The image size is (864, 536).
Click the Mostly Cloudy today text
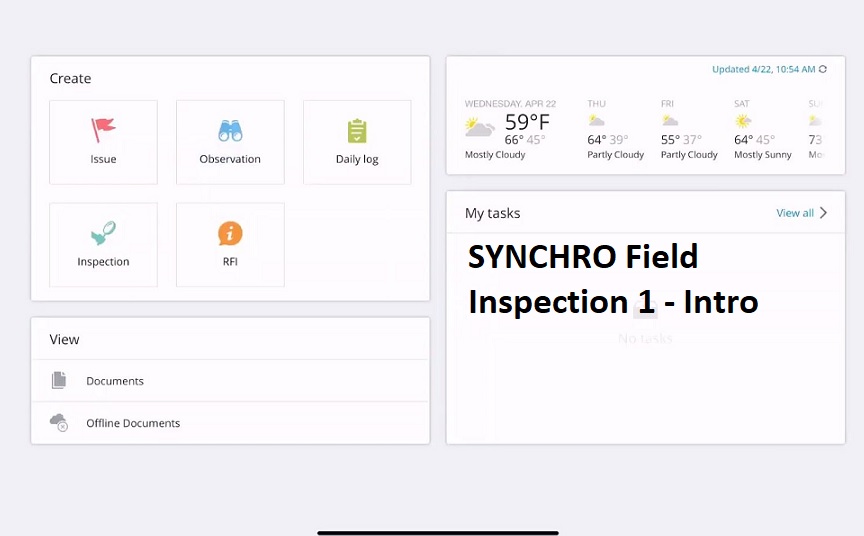pyautogui.click(x=495, y=155)
